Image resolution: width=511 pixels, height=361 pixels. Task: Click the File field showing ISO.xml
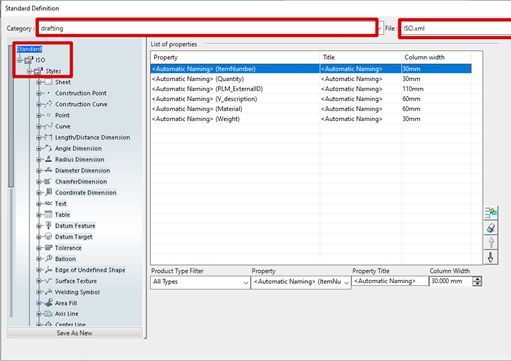coord(456,28)
